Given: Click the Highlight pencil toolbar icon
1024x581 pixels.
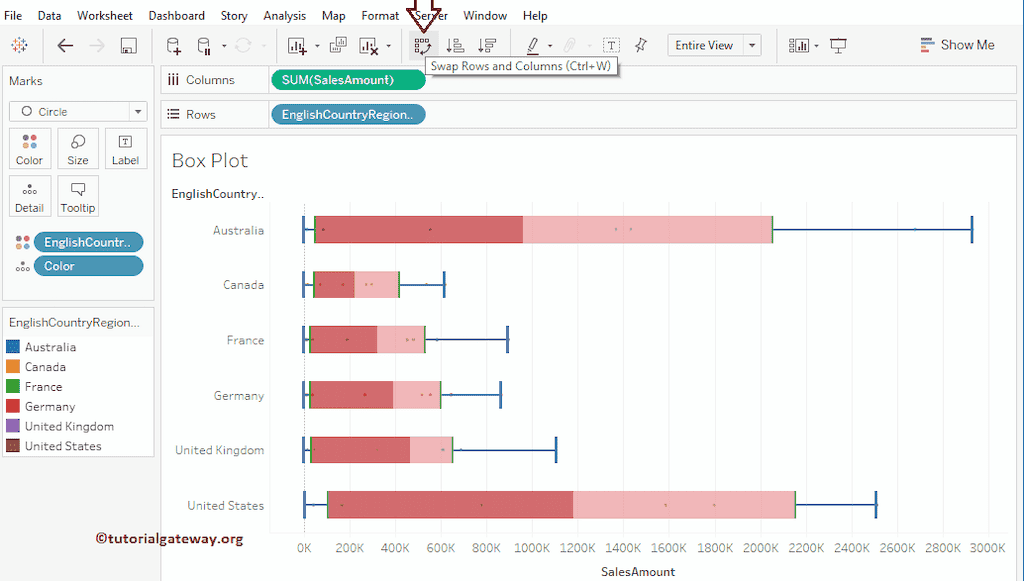Looking at the screenshot, I should point(535,45).
